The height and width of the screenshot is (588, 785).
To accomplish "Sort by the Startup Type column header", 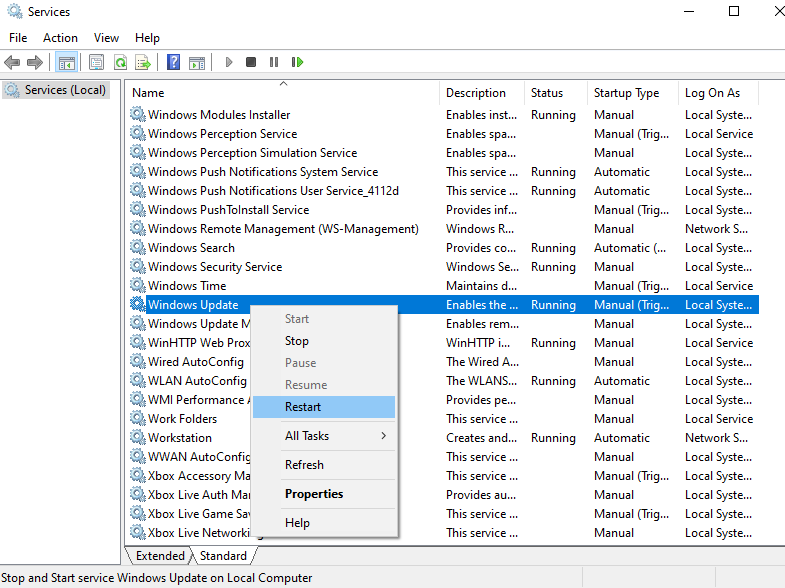I will [x=626, y=93].
